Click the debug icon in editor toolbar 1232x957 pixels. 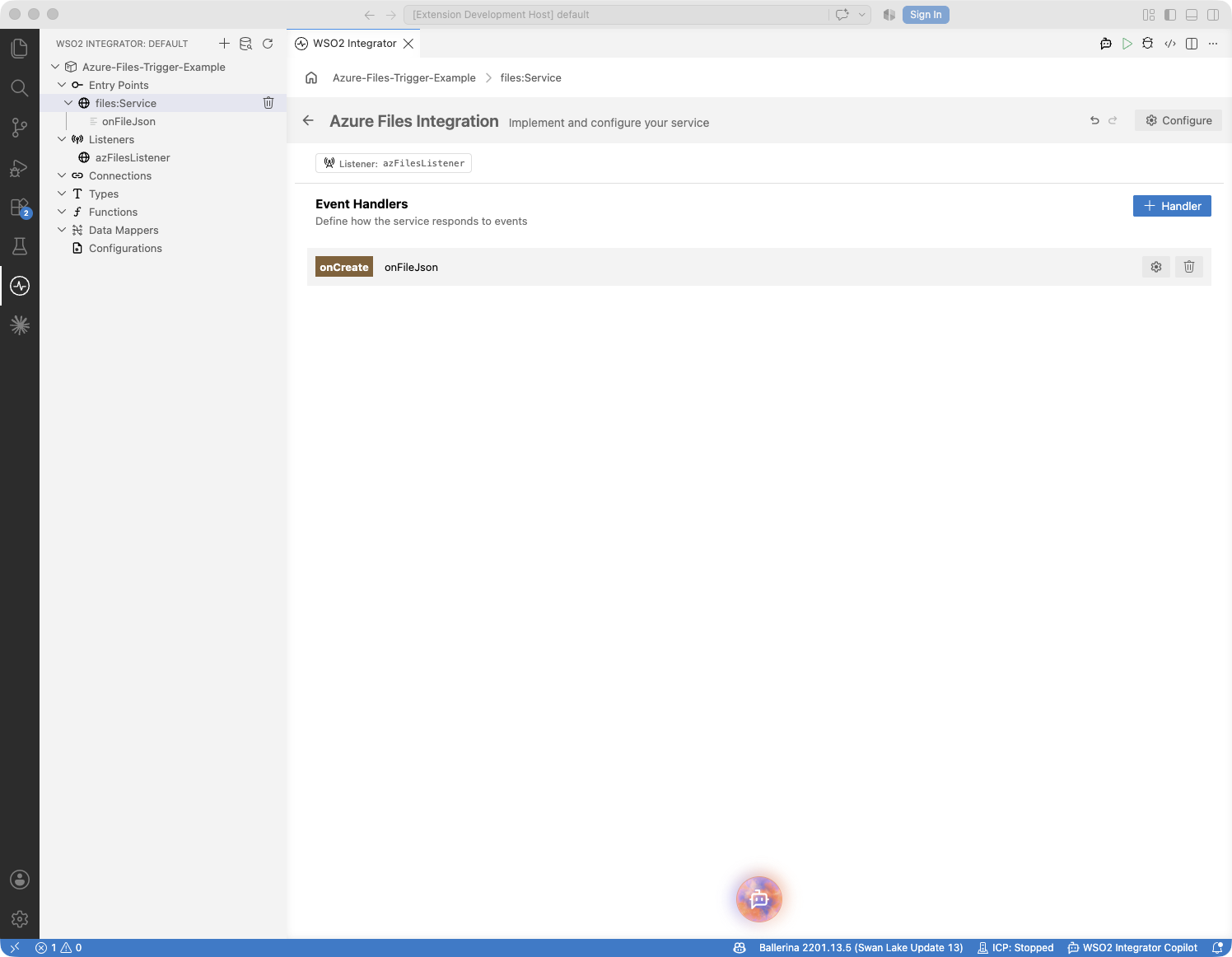pyautogui.click(x=1148, y=44)
